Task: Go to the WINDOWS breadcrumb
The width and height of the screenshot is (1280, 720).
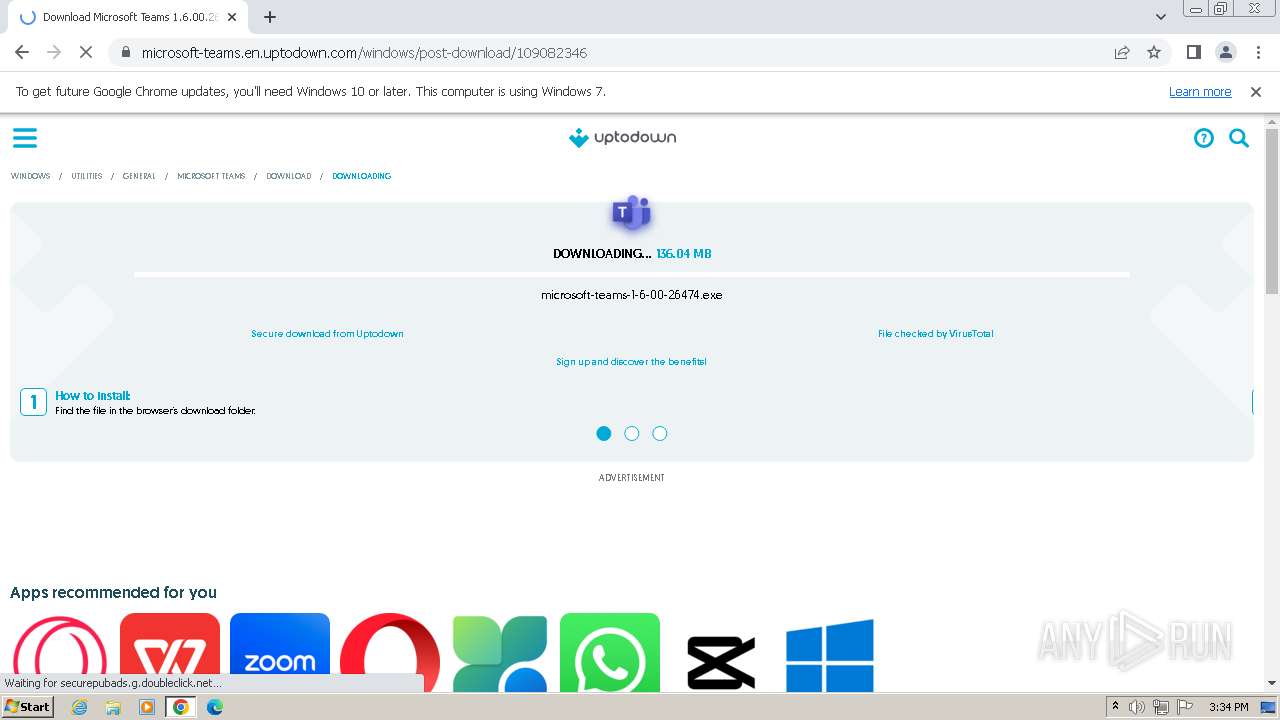Action: pyautogui.click(x=30, y=176)
